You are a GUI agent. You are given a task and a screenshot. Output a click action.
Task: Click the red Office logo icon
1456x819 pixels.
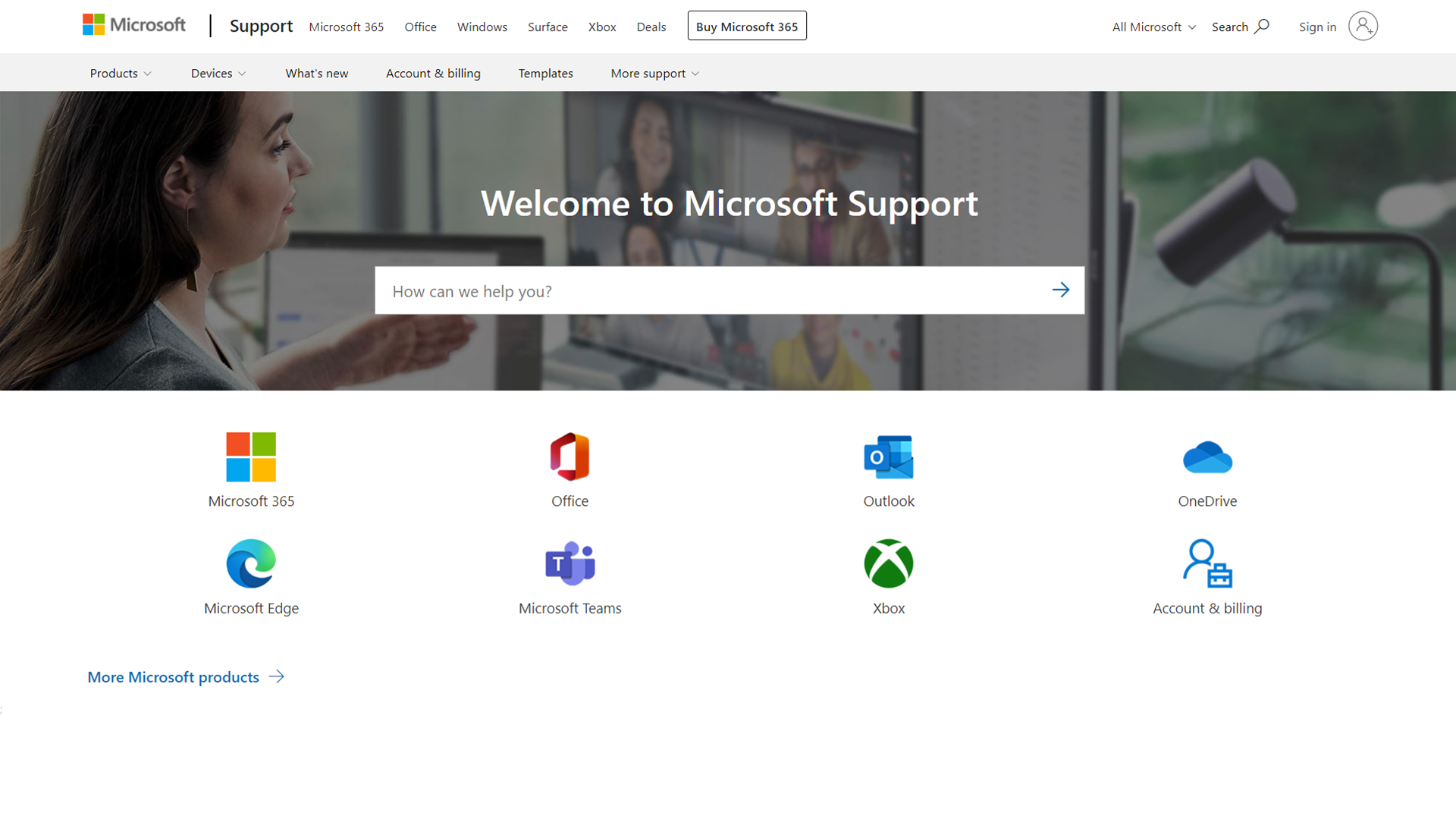tap(570, 457)
